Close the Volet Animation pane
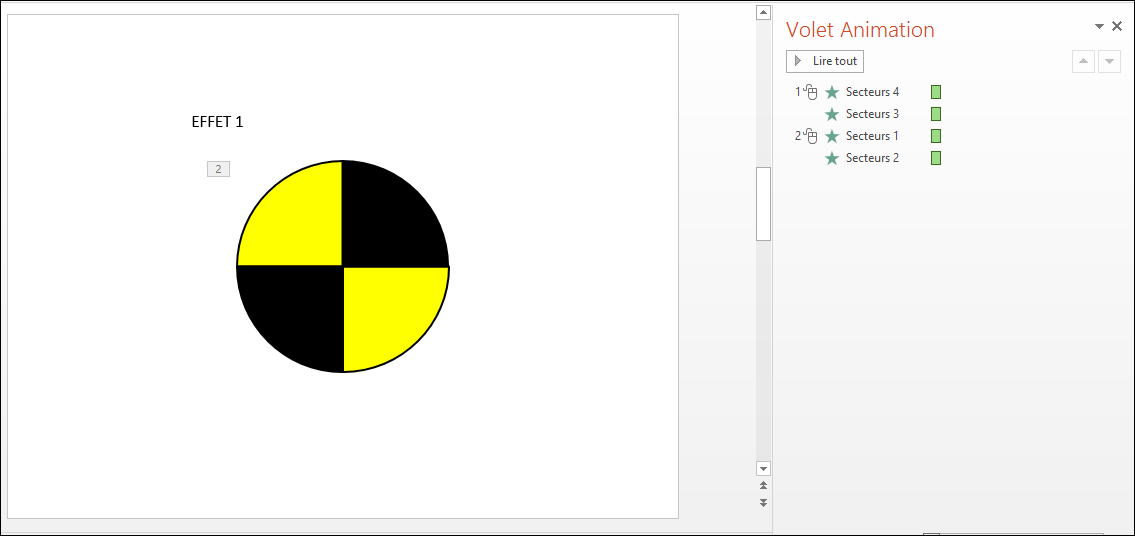Viewport: 1135px width, 536px height. pyautogui.click(x=1117, y=27)
